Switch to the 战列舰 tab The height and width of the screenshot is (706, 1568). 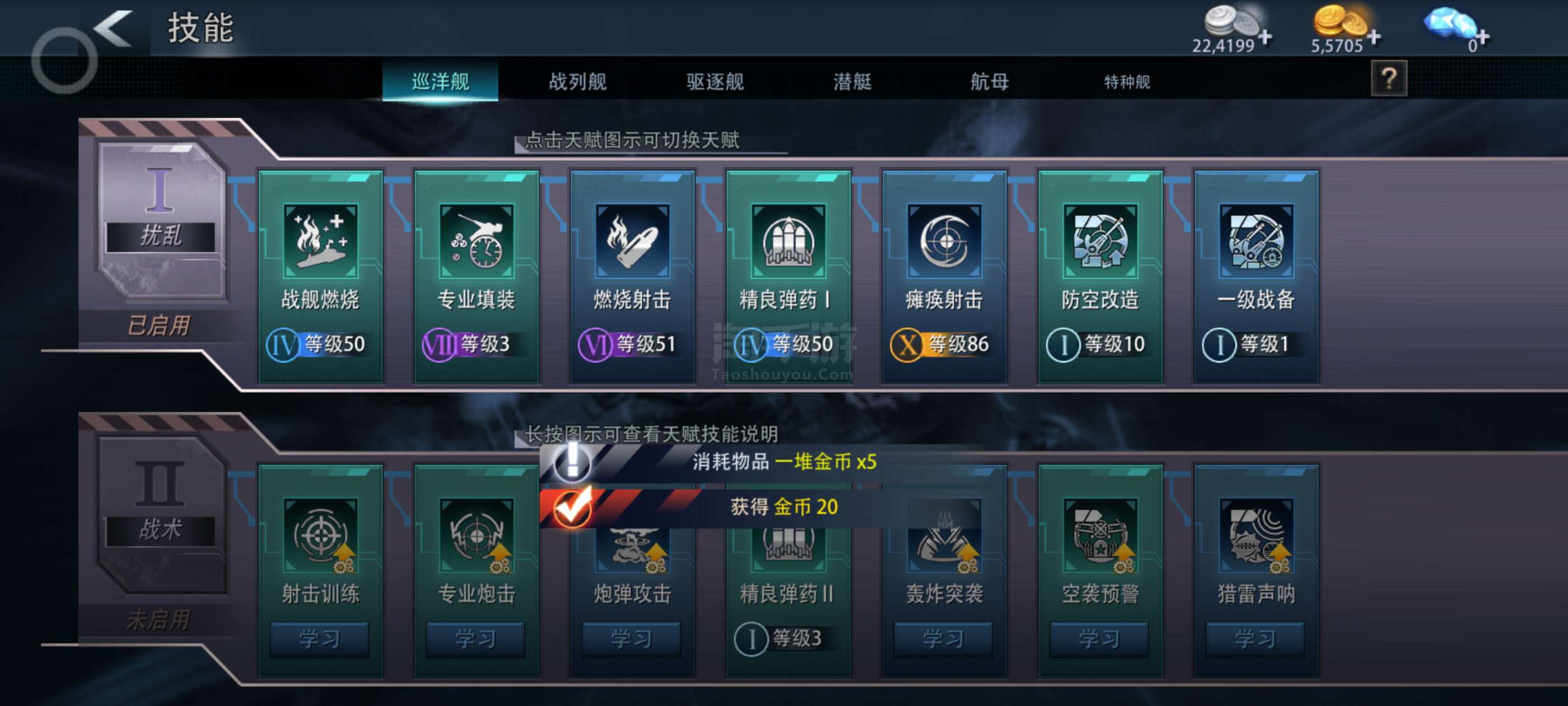pyautogui.click(x=578, y=81)
